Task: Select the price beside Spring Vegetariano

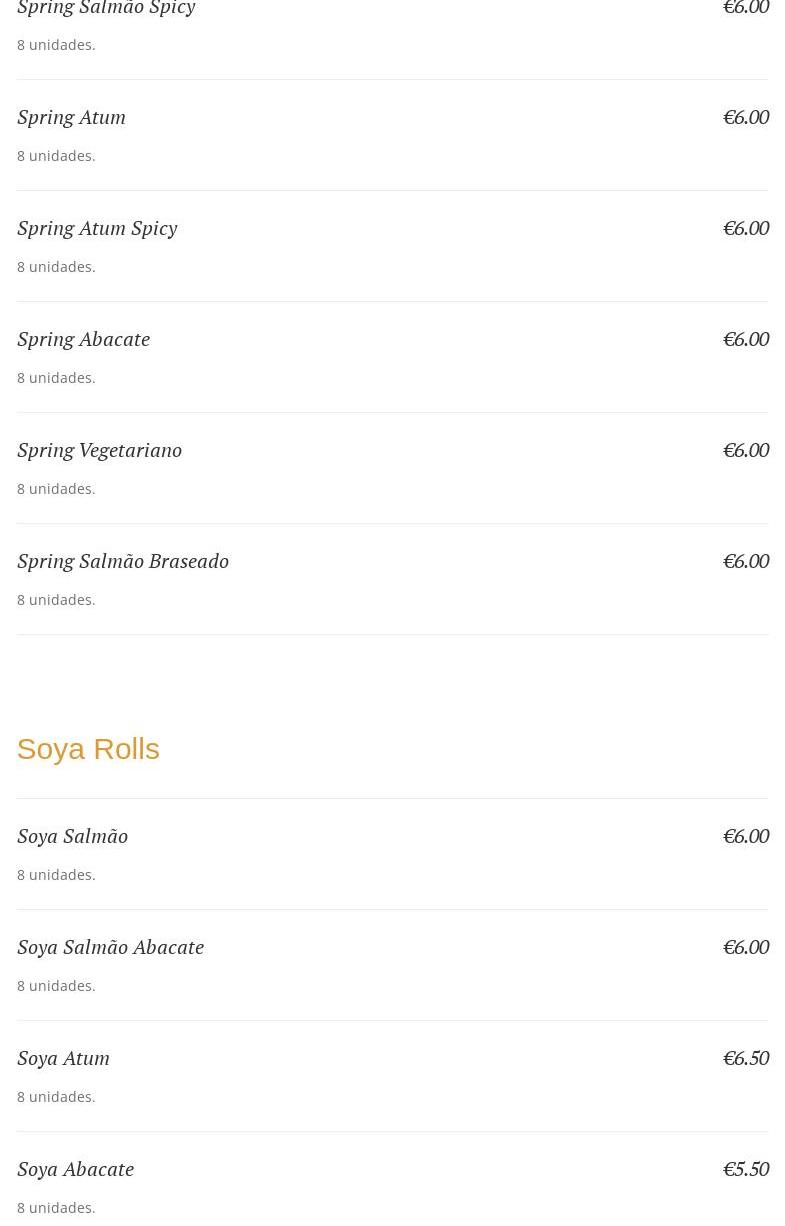Action: point(745,450)
